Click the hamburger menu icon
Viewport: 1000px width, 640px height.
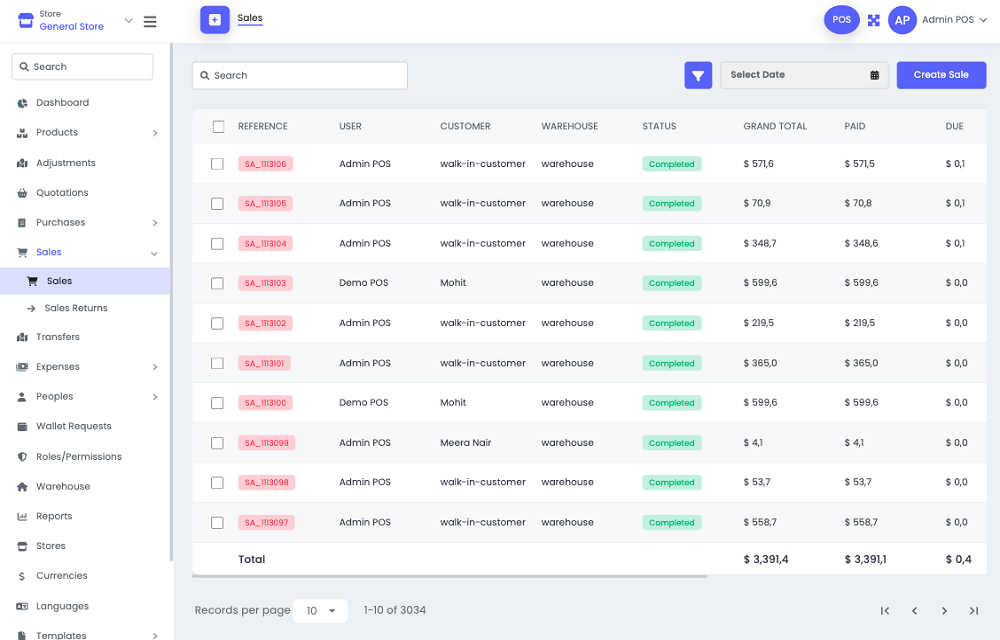[150, 21]
